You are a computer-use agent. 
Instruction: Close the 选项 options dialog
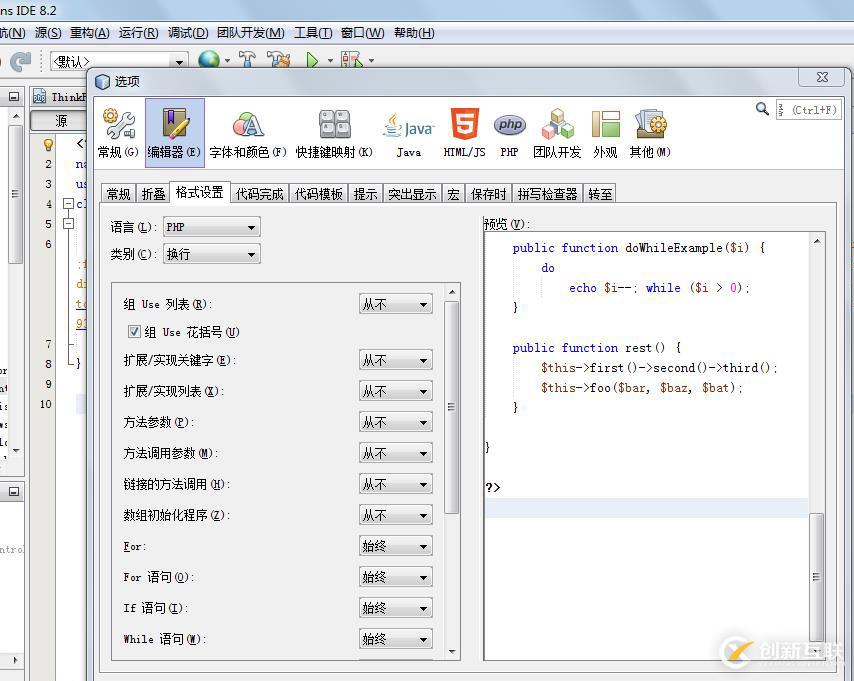pos(822,77)
